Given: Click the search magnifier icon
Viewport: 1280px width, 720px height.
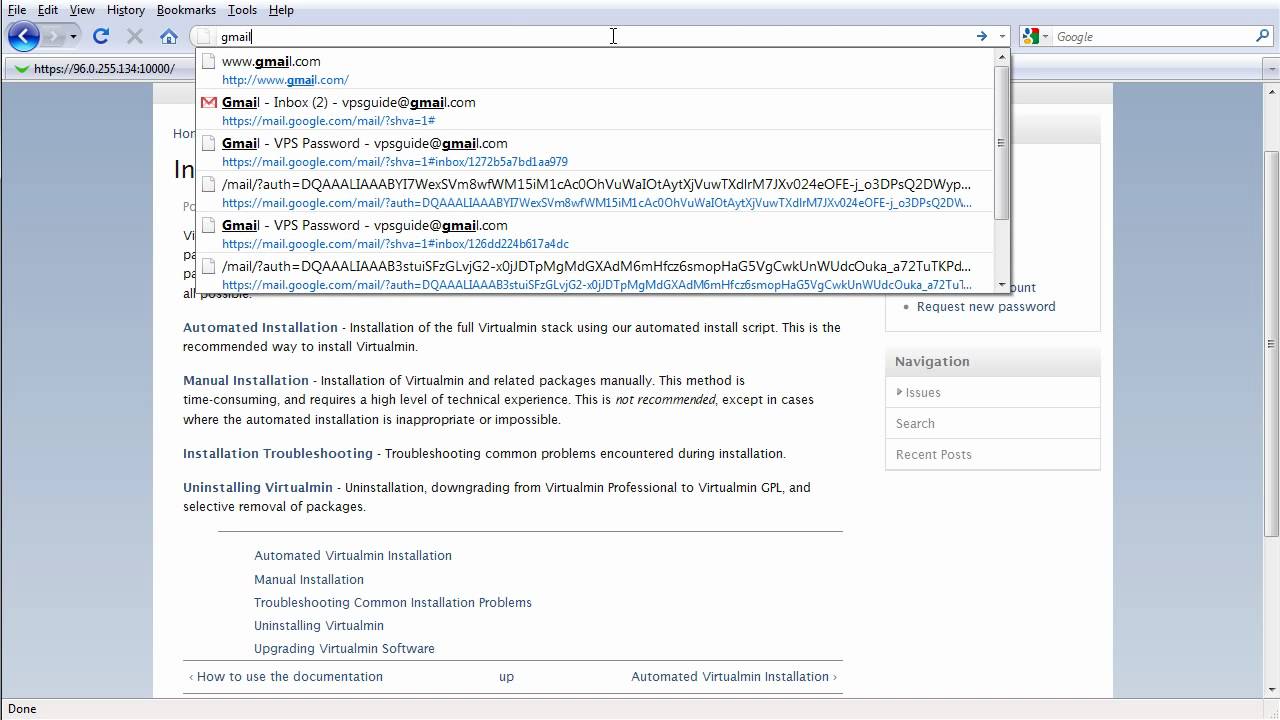Looking at the screenshot, I should (1263, 37).
